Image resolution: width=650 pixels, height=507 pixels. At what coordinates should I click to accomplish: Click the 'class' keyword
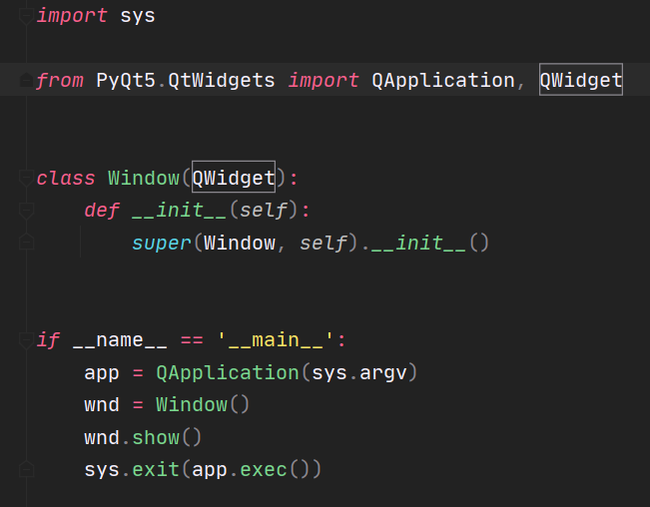point(65,178)
